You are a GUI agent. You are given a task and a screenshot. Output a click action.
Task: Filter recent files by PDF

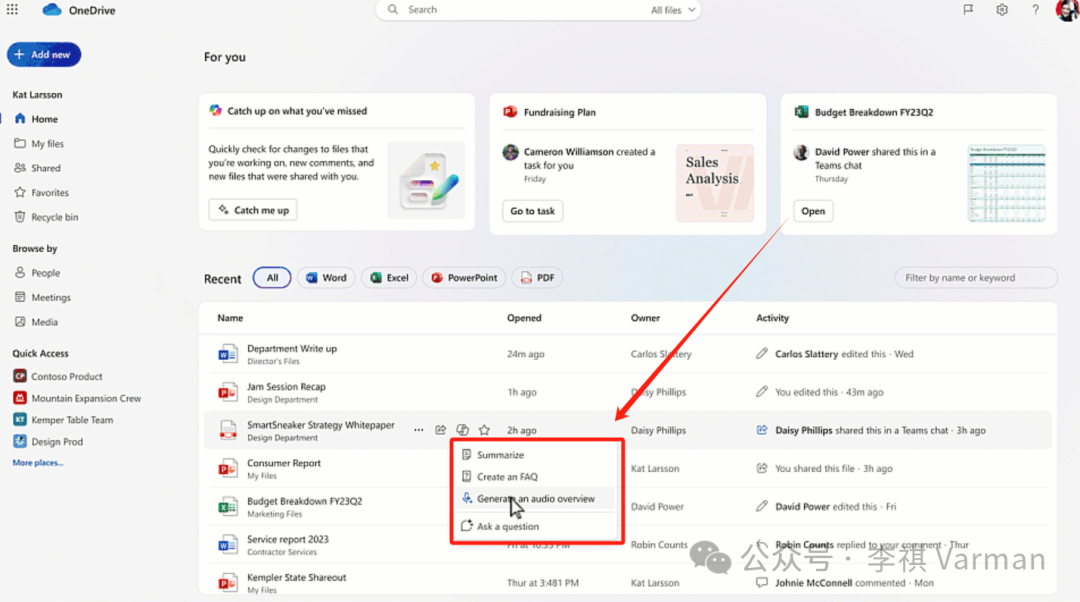(x=537, y=278)
